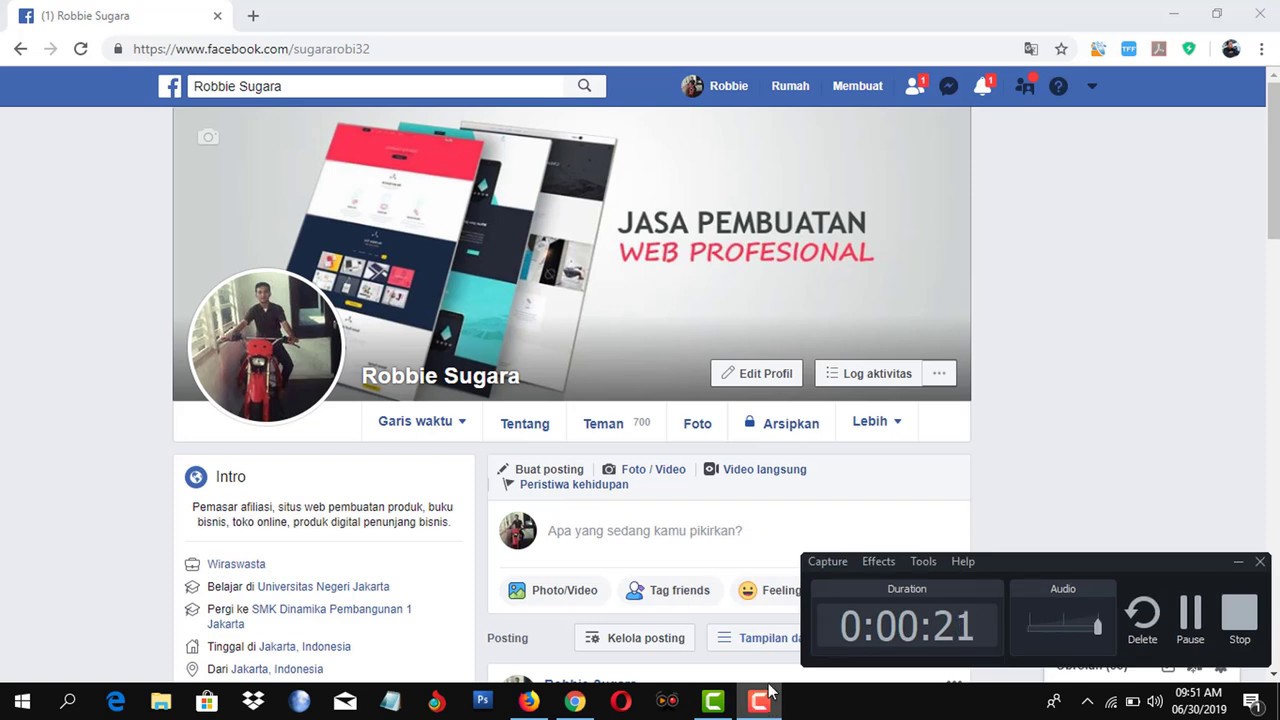
Task: Pause the recording
Action: click(1190, 620)
